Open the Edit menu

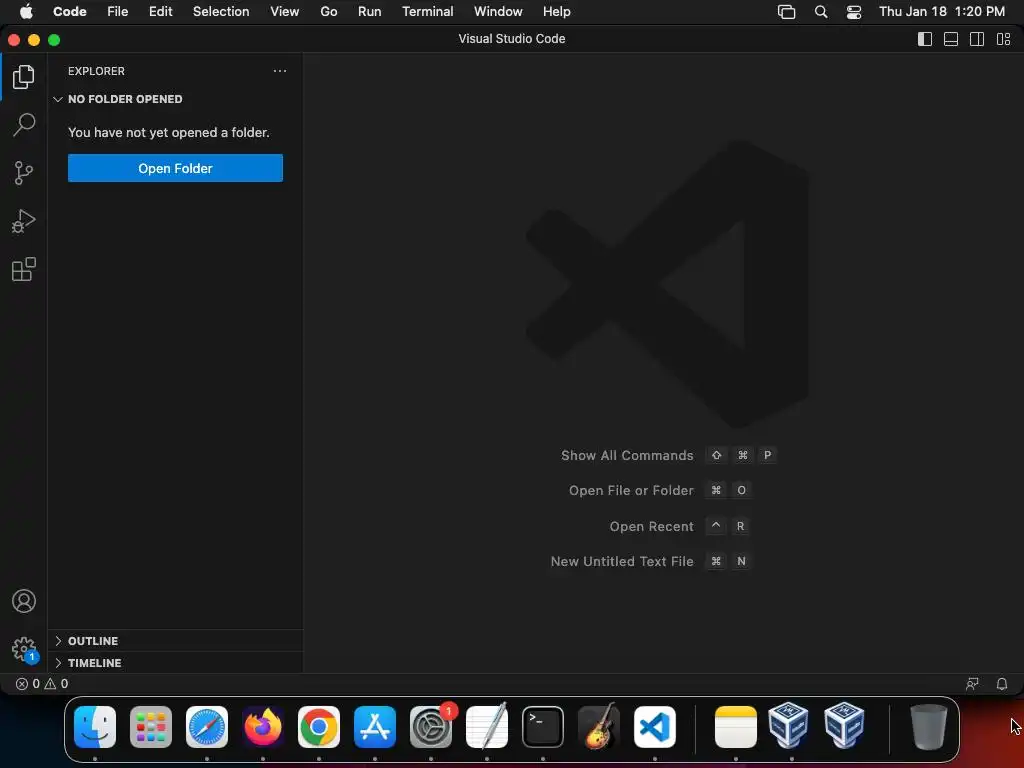tap(160, 11)
